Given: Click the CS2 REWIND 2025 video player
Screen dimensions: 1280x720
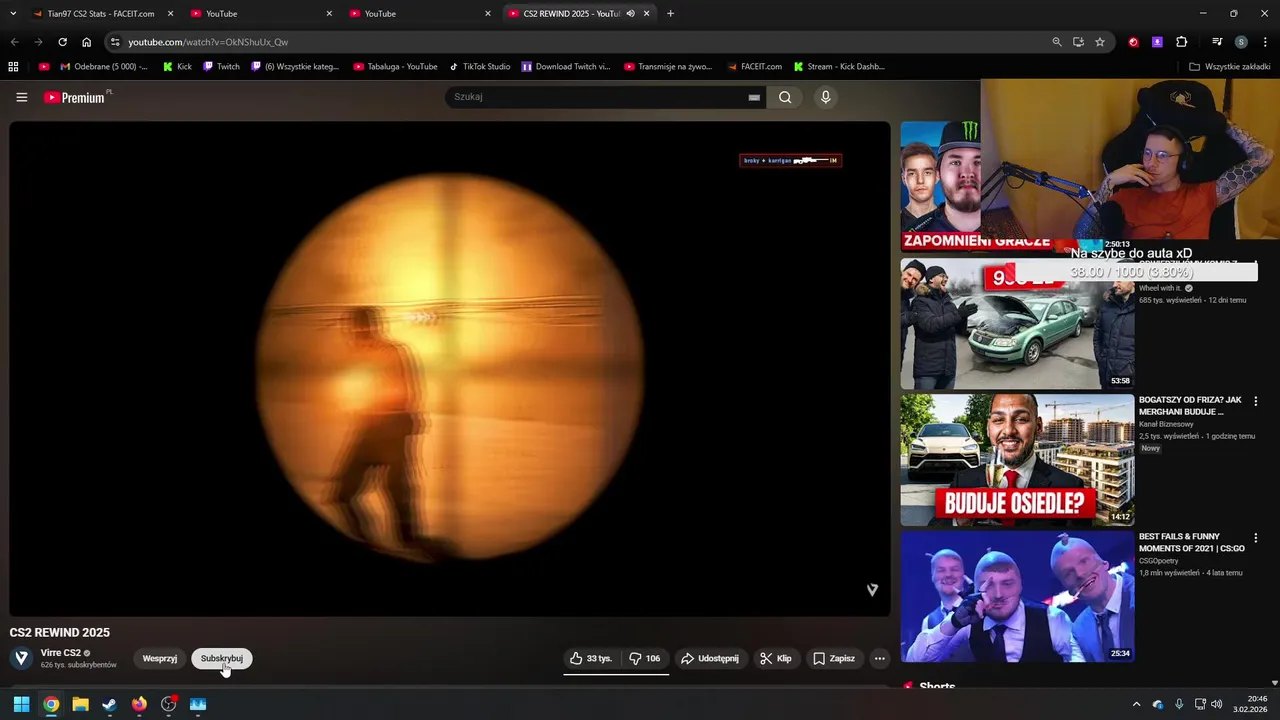Looking at the screenshot, I should pos(450,368).
